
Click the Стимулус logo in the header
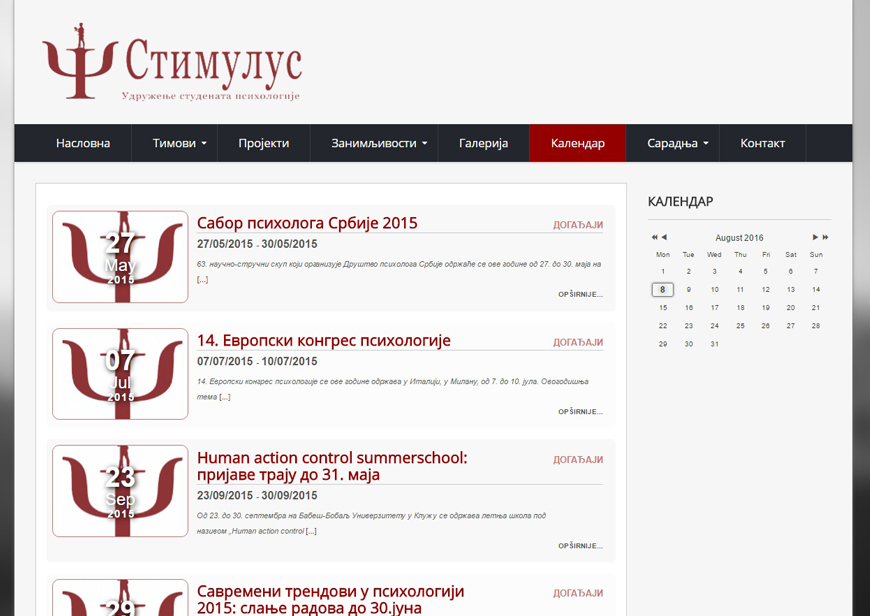pos(171,63)
